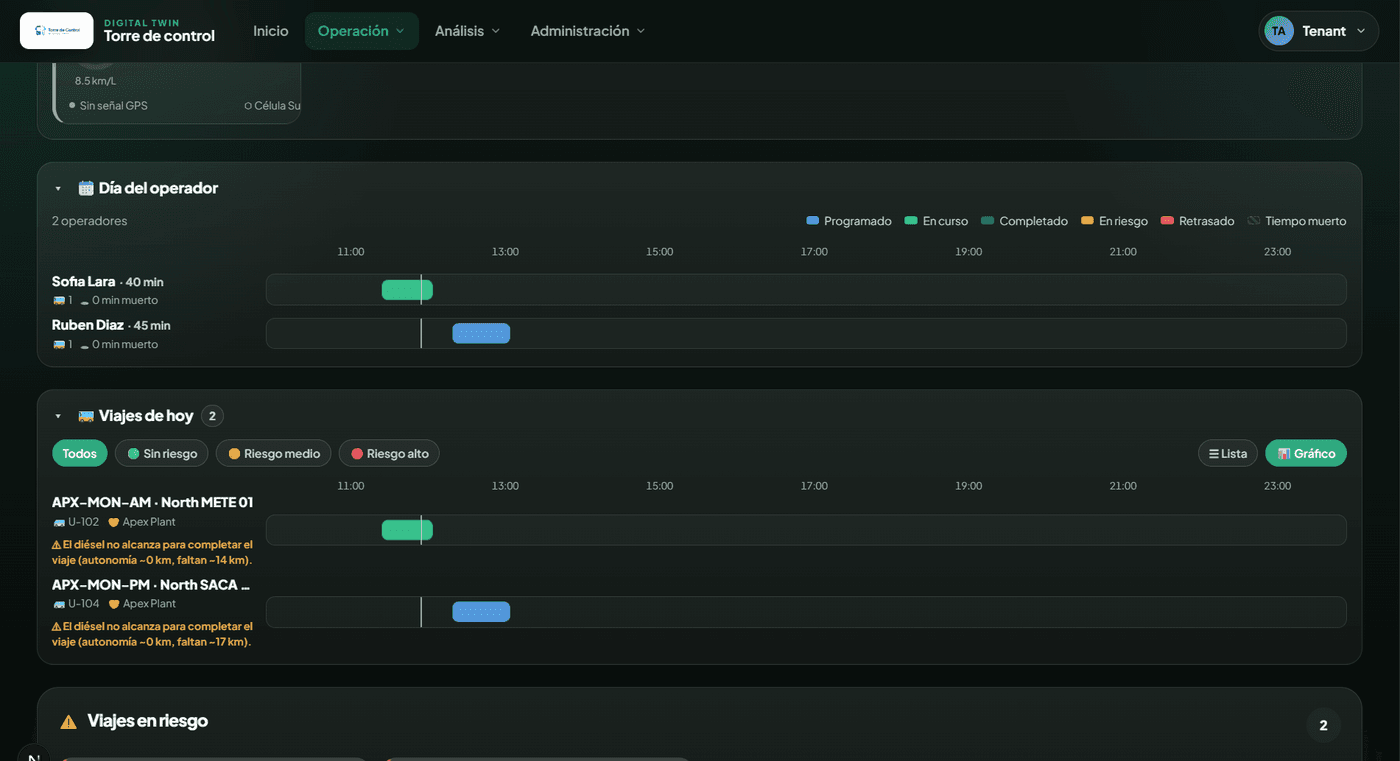
Task: Open the Tenant account dropdown
Action: click(x=1319, y=31)
